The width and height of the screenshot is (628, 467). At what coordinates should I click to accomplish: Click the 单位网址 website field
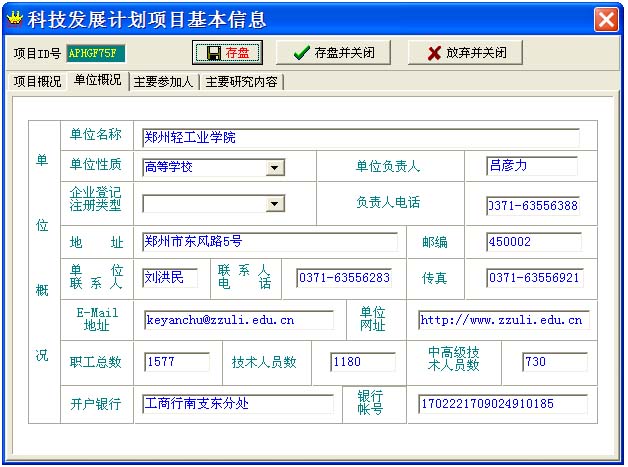pyautogui.click(x=503, y=321)
